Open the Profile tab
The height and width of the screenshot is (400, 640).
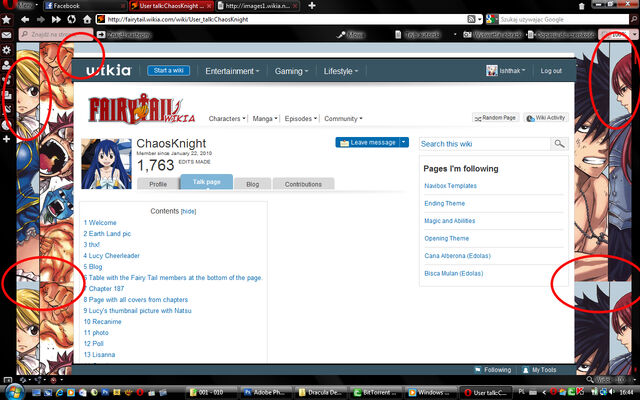tap(158, 184)
